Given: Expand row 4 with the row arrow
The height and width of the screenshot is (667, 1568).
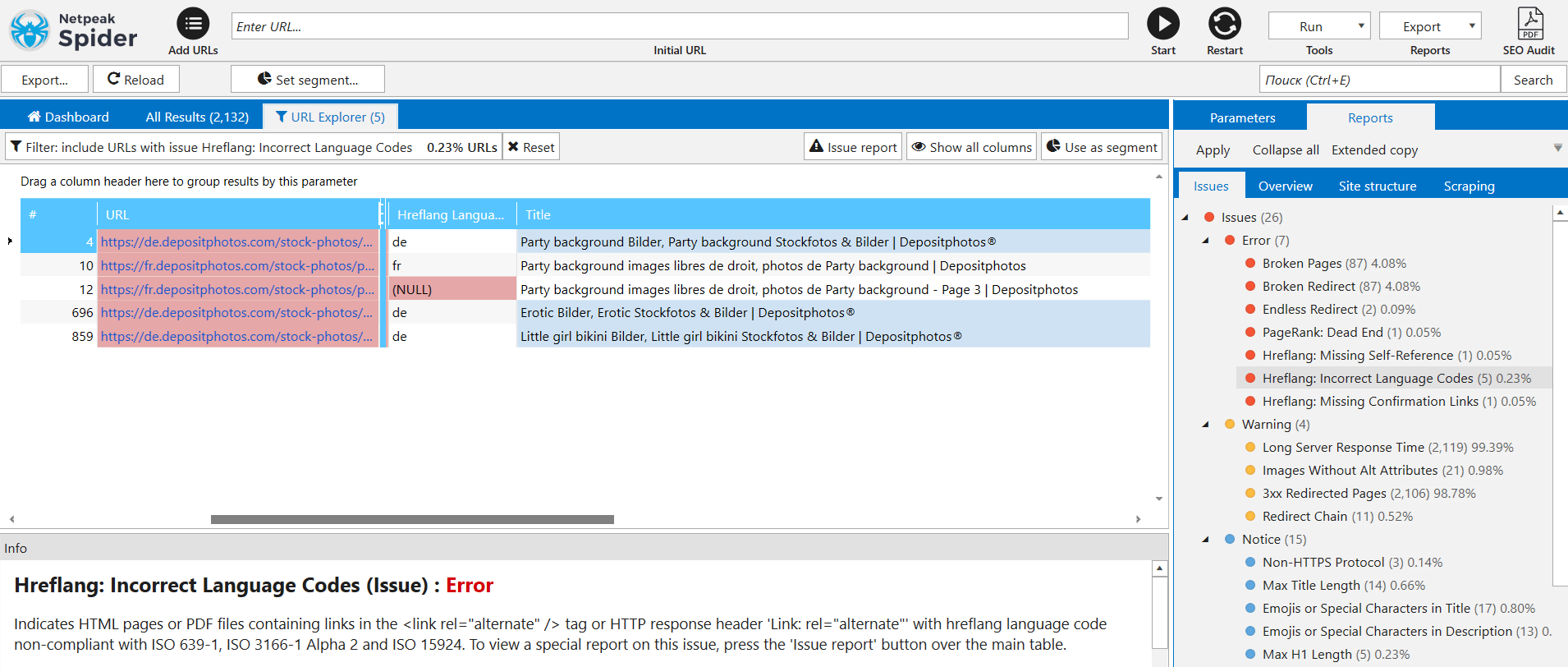Looking at the screenshot, I should [10, 241].
